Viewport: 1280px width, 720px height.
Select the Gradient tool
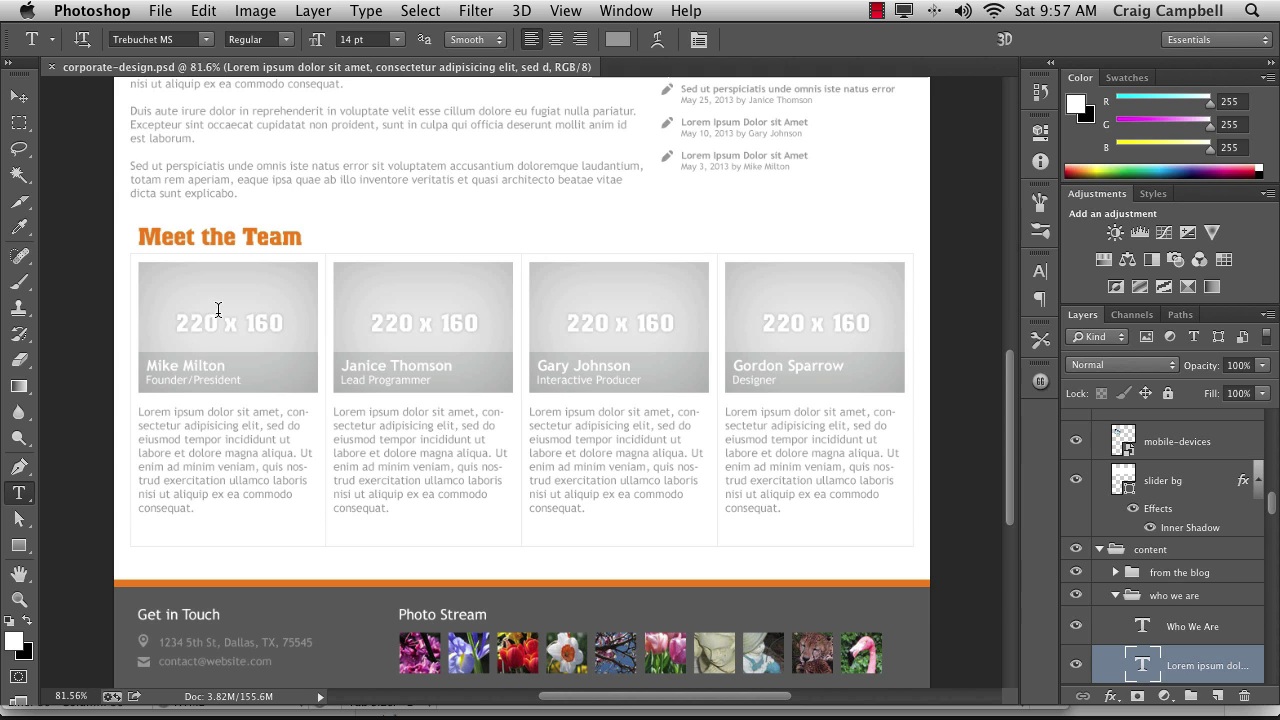[x=19, y=386]
